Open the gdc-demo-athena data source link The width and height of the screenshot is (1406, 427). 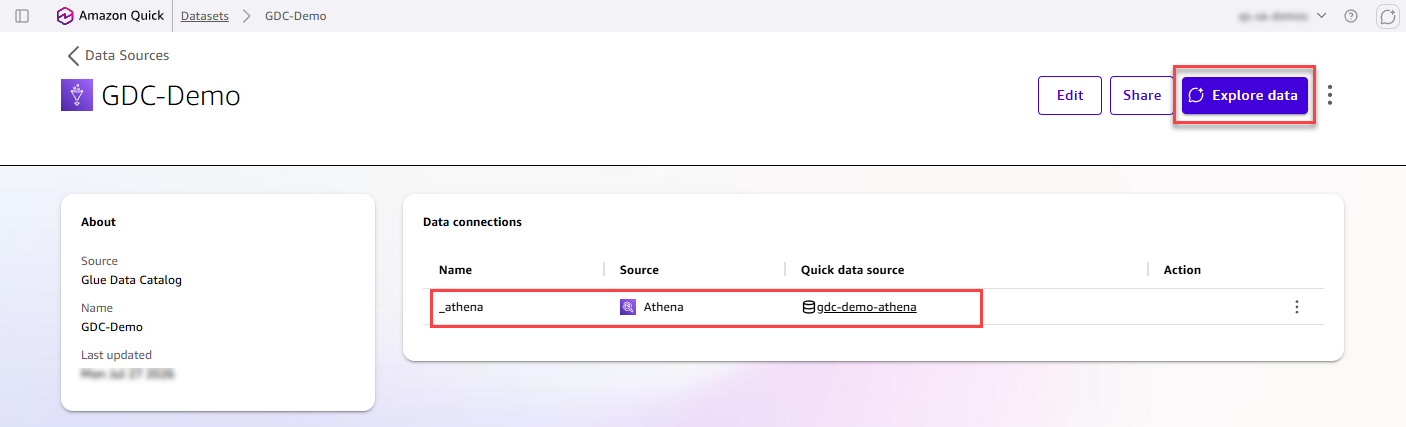[x=867, y=307]
